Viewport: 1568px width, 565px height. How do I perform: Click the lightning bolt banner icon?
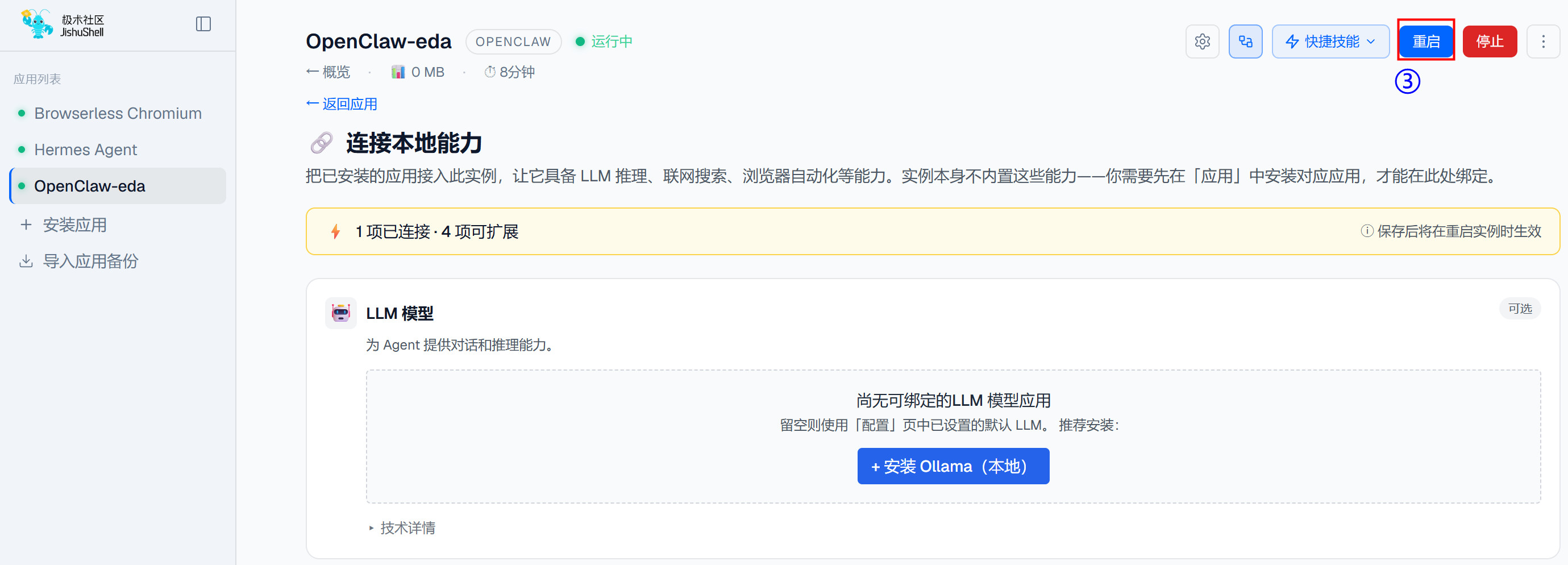click(x=335, y=231)
